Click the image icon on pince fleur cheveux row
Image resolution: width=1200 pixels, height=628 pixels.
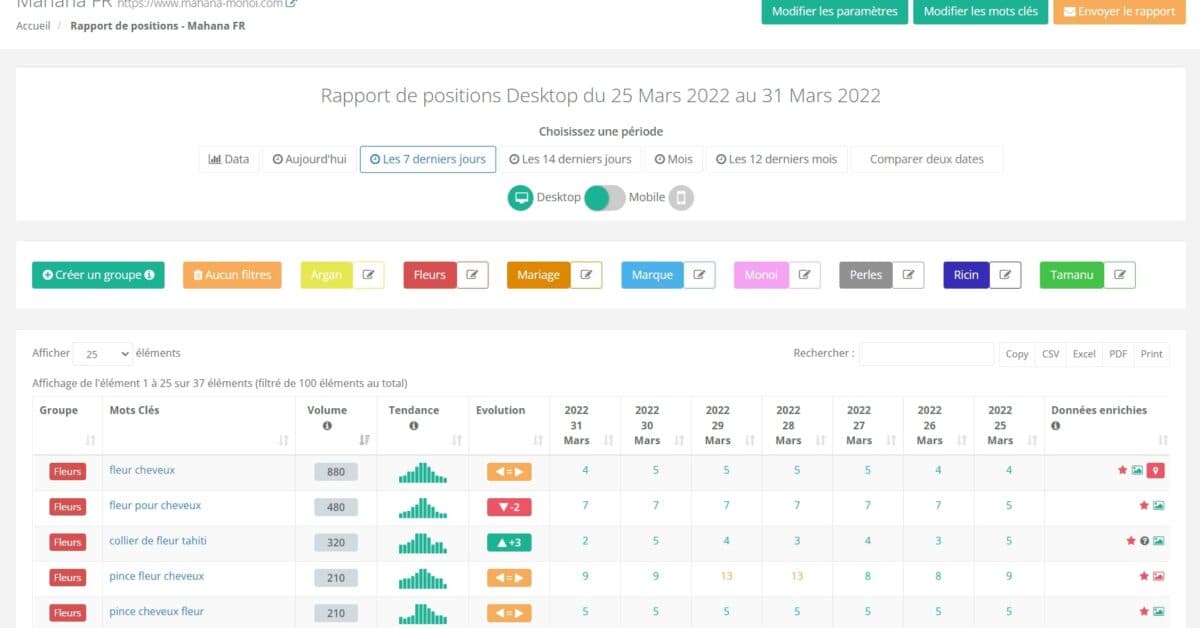point(1158,576)
